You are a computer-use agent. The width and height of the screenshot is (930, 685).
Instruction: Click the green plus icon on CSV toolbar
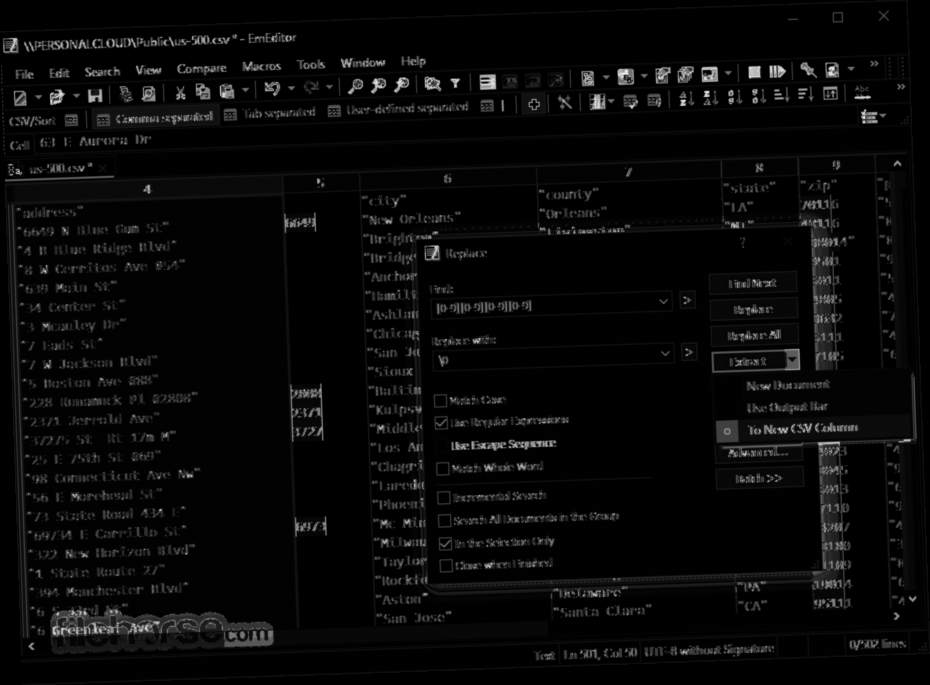[536, 103]
